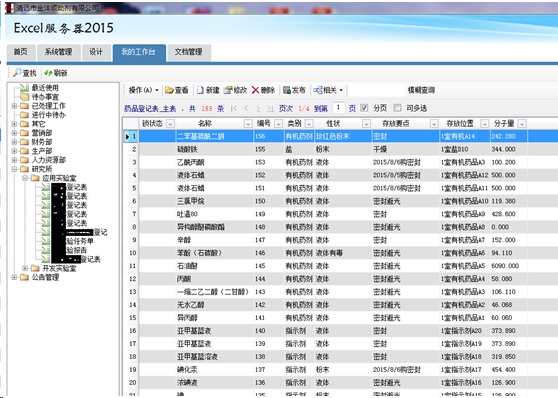
Task: Click the 到第 page number input field
Action: click(339, 108)
